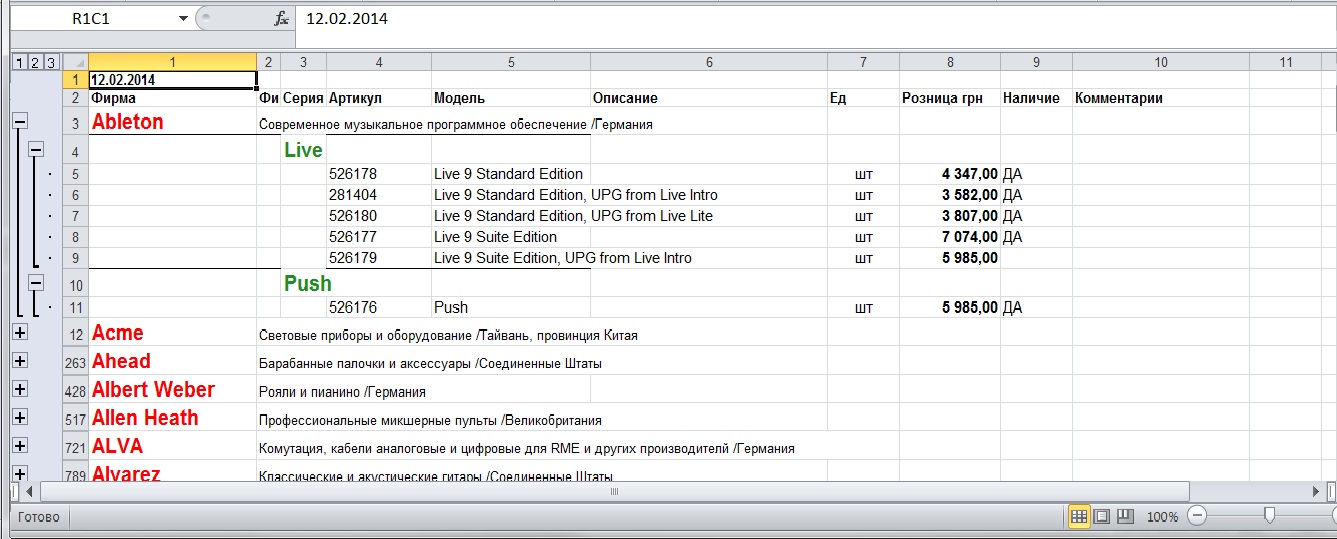Click the Описание header cell
1337x539 pixels.
[x=709, y=98]
